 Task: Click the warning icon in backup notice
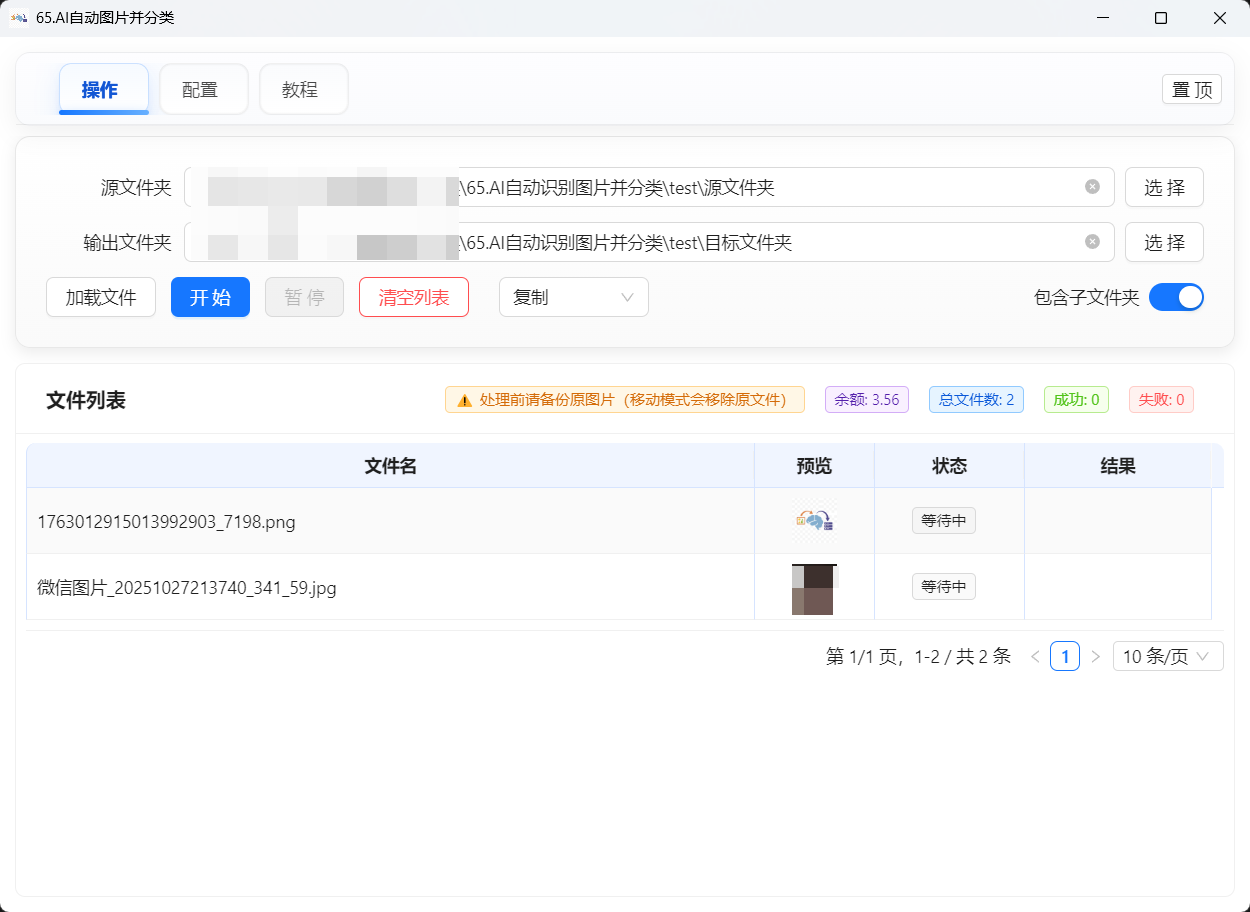tap(464, 400)
